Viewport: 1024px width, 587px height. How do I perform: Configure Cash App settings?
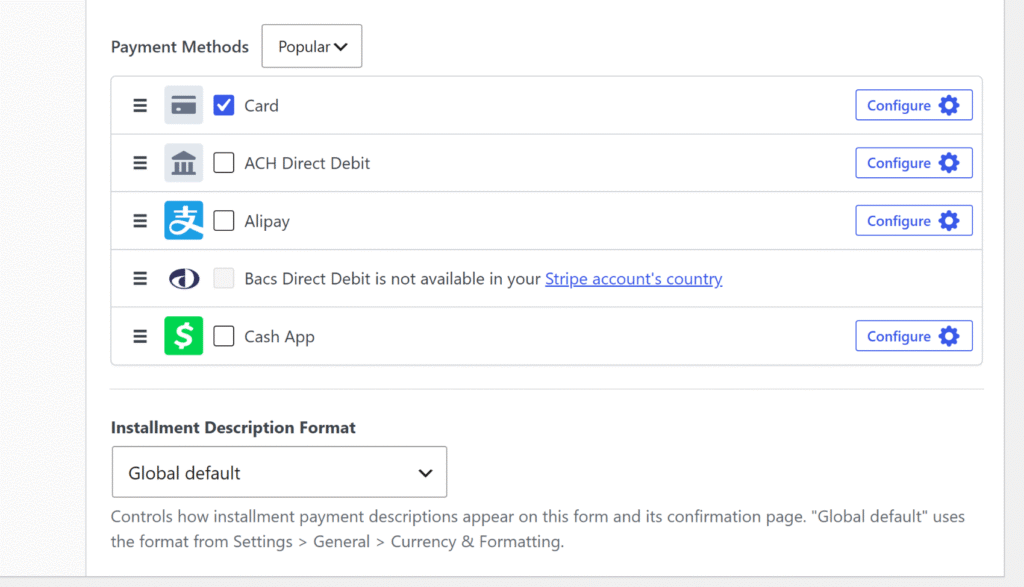pos(914,336)
